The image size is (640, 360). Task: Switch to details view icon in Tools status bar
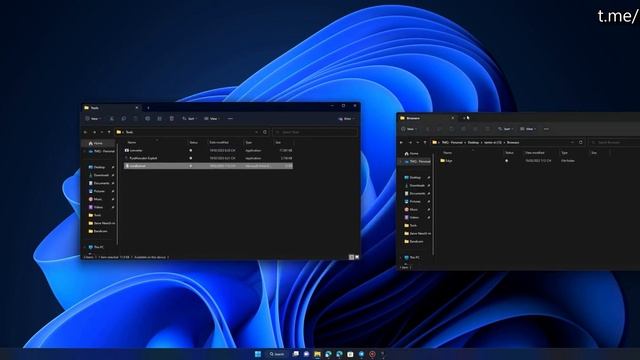tap(351, 257)
